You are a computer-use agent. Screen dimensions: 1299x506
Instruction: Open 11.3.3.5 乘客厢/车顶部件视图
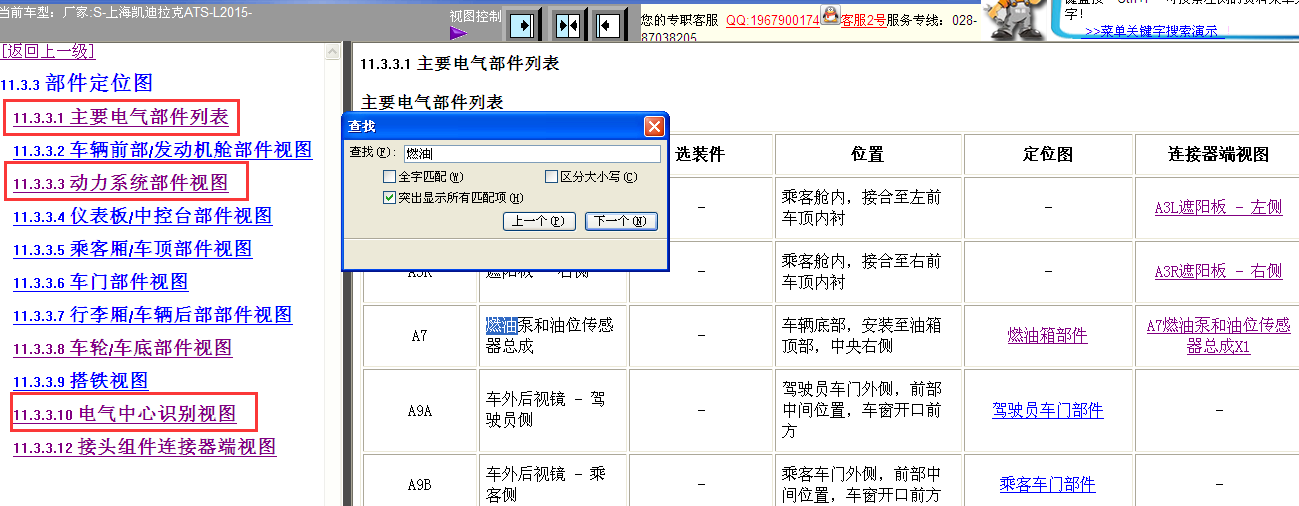[x=132, y=249]
